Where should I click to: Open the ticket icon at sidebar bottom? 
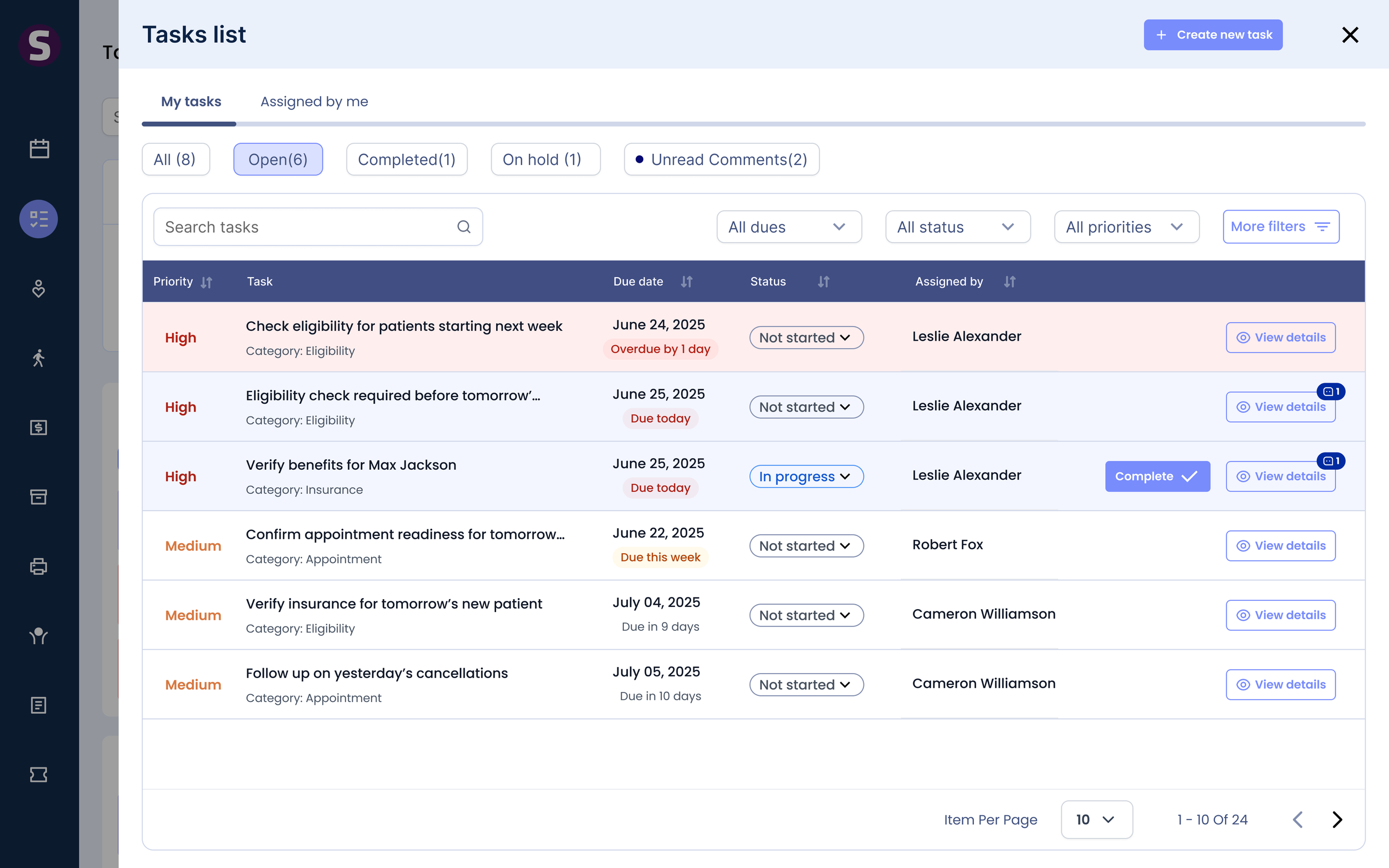(38, 775)
